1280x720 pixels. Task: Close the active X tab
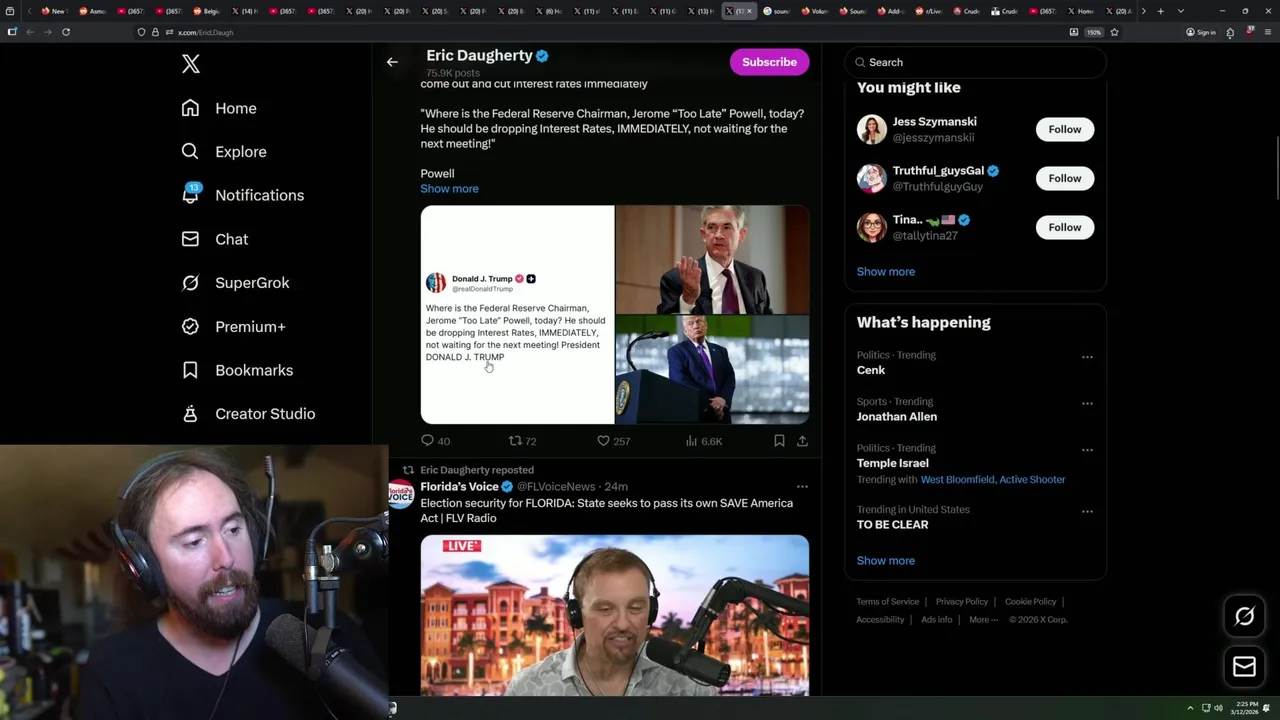(x=749, y=11)
